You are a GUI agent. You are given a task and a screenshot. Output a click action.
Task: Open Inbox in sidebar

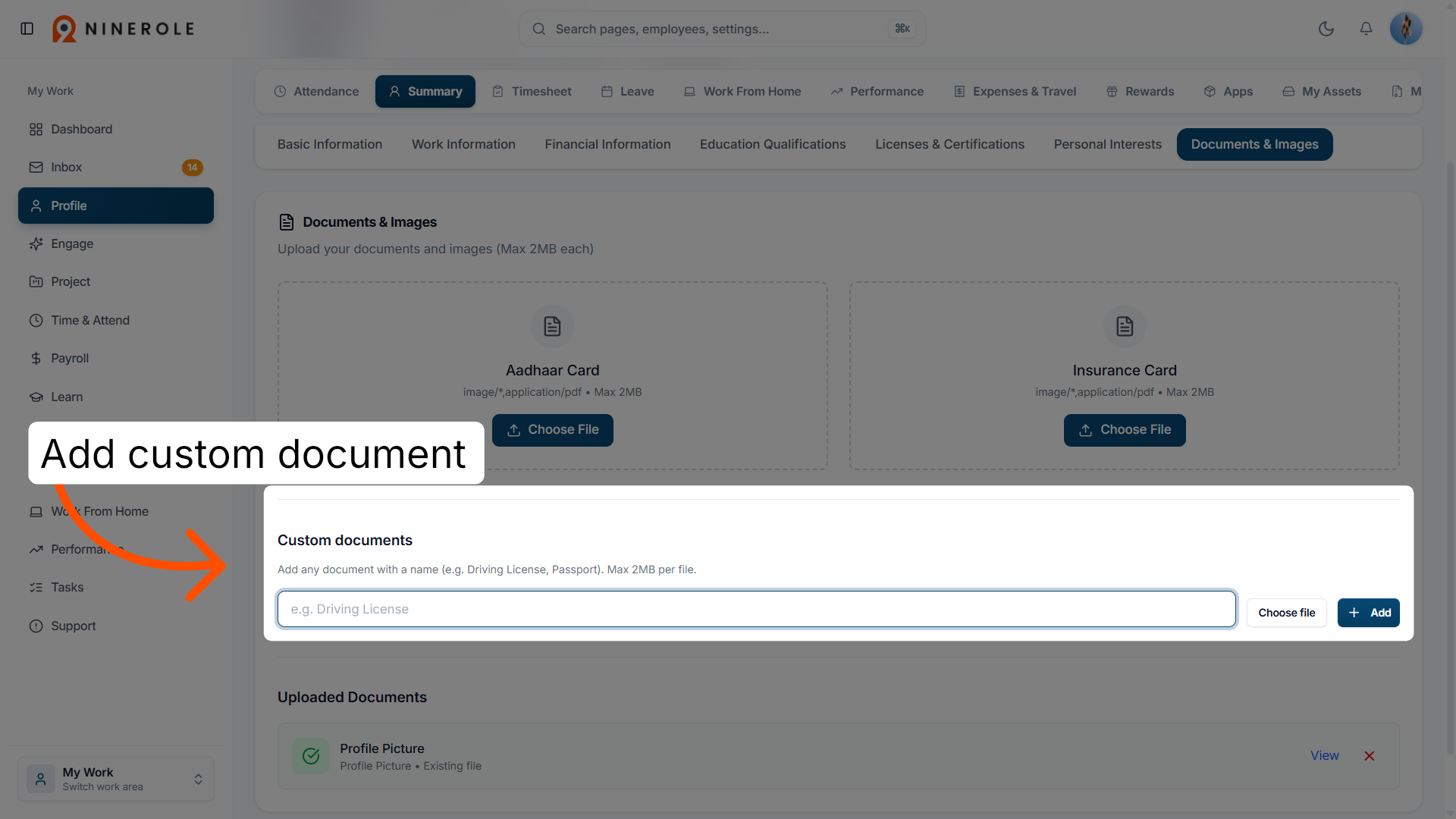tap(116, 167)
